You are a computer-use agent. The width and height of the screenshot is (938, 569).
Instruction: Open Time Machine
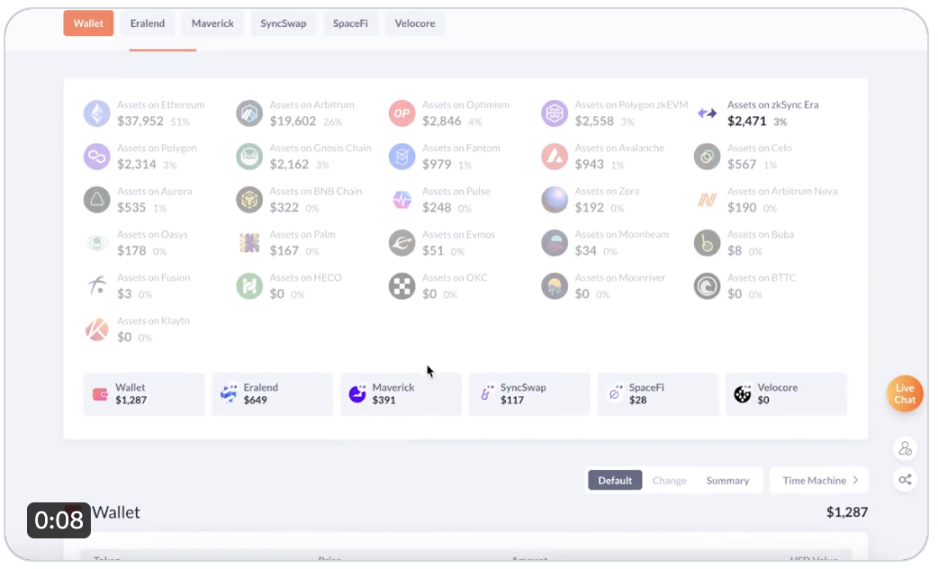(819, 480)
